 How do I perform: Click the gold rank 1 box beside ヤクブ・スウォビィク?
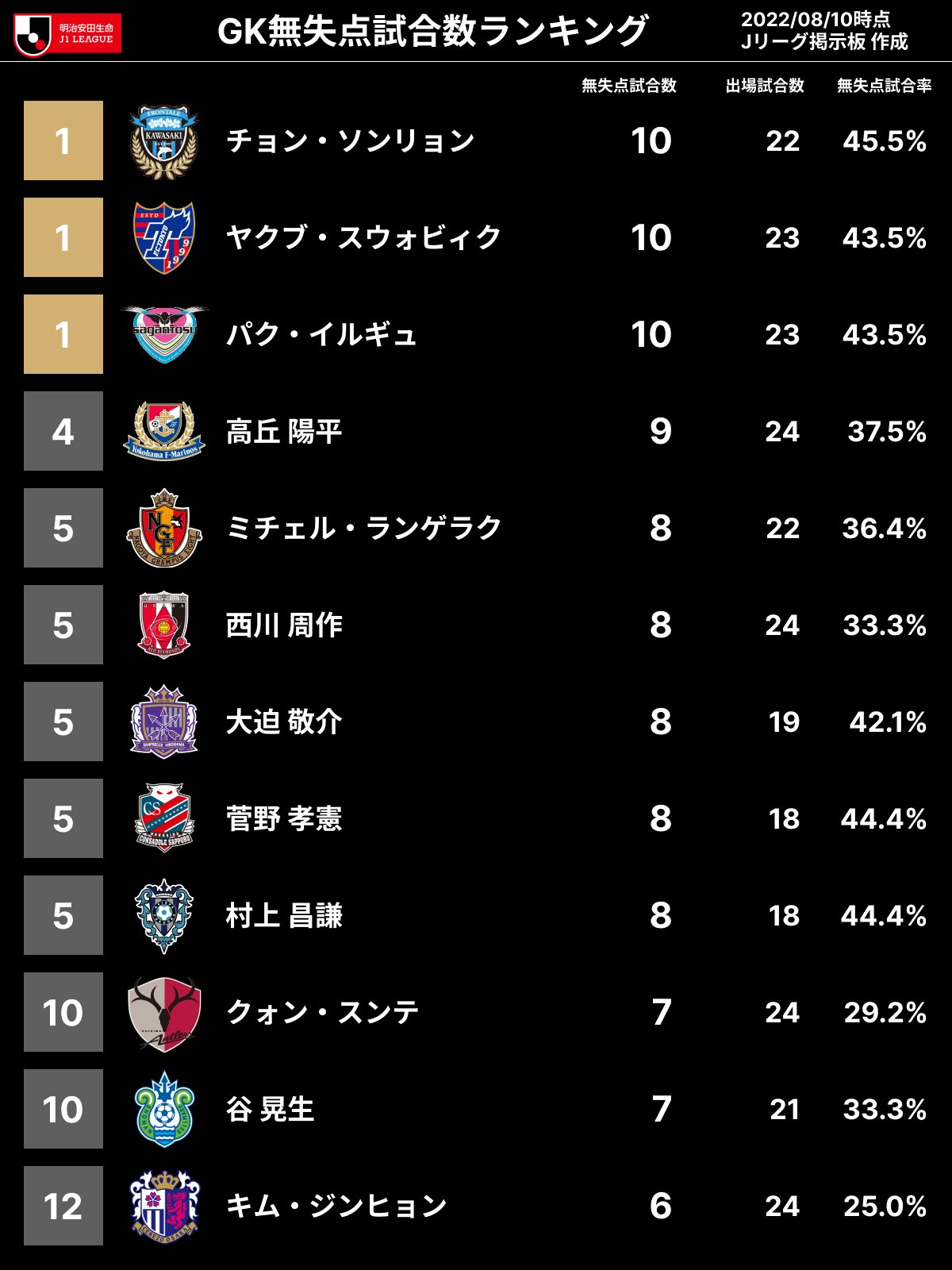63,237
